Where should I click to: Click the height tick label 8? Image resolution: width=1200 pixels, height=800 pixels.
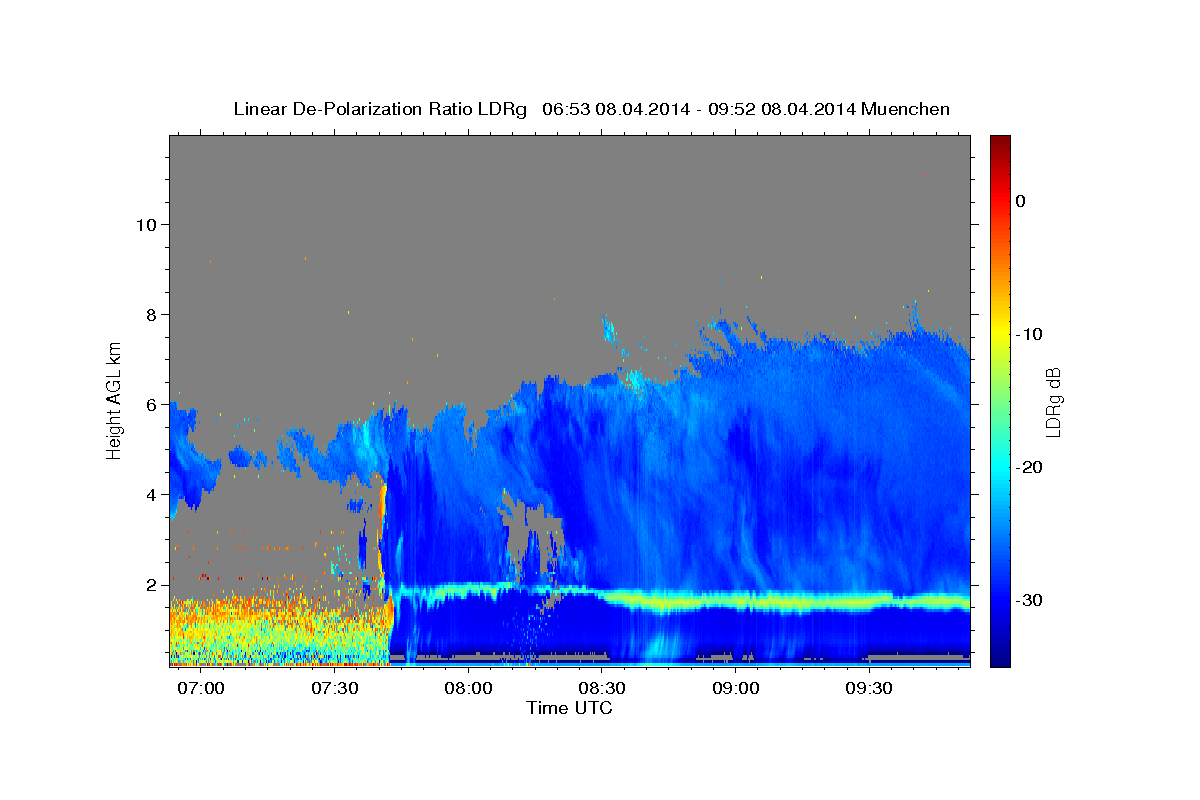pos(151,315)
